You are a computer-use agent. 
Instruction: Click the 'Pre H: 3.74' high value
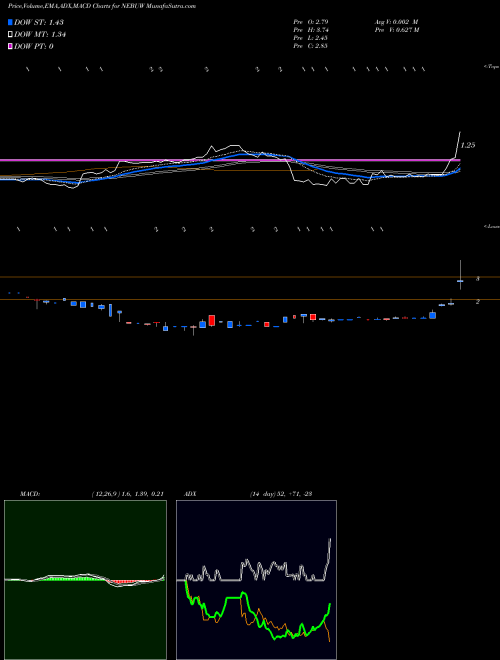311,30
